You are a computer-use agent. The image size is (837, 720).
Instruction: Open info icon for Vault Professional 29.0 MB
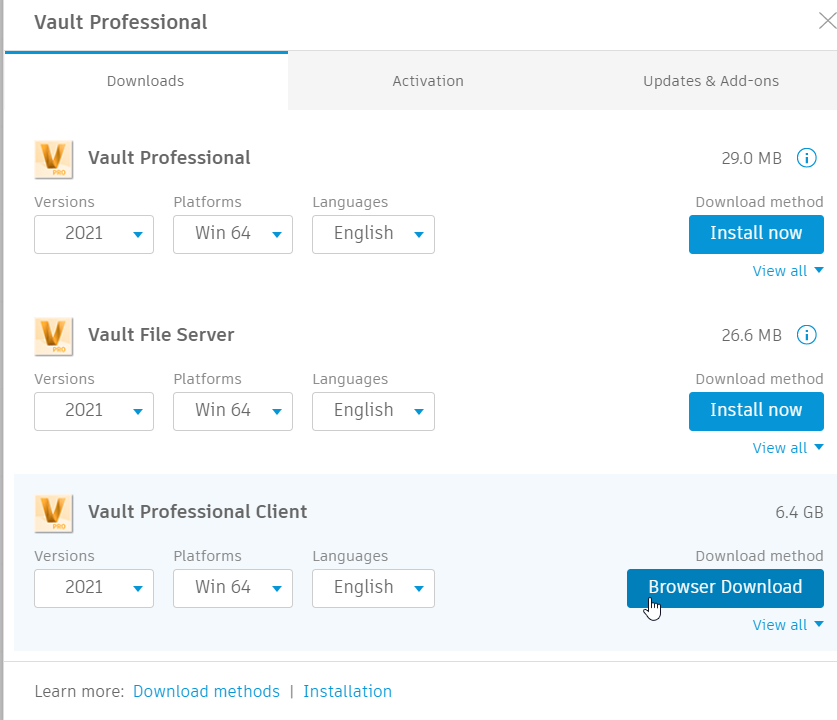click(807, 158)
